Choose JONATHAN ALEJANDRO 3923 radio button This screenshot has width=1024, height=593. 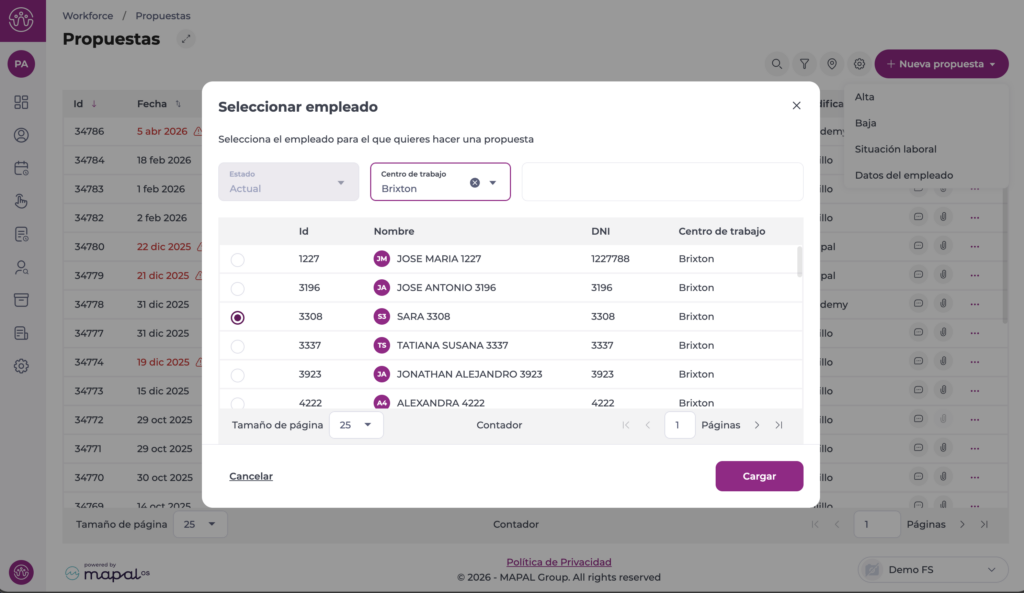[x=237, y=375]
